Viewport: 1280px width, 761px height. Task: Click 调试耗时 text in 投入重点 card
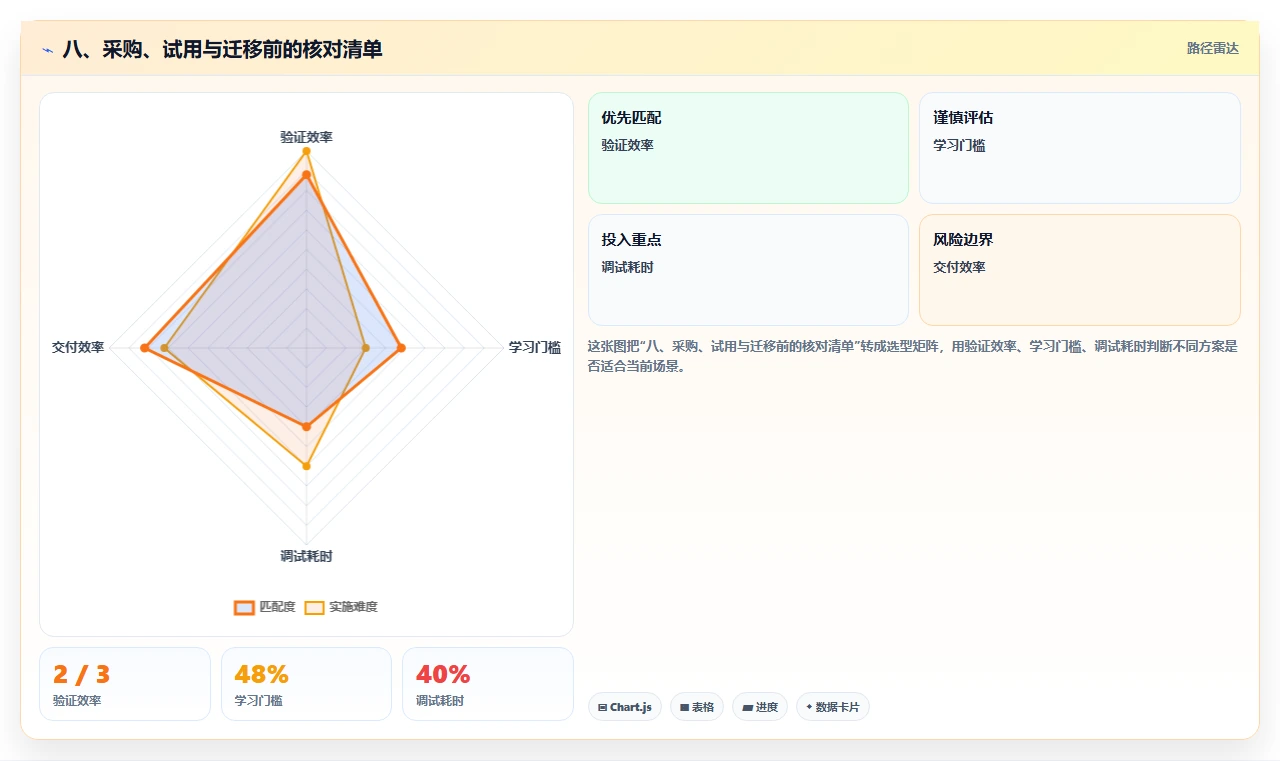coord(627,267)
